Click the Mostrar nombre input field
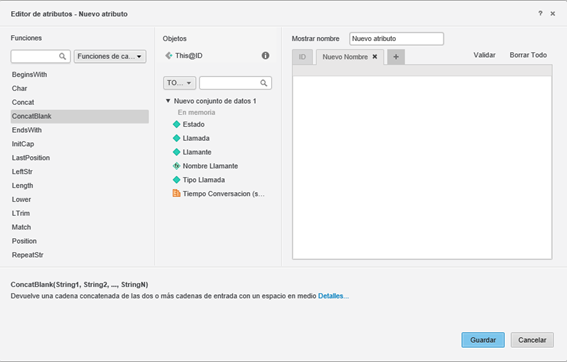The image size is (567, 362). point(396,39)
